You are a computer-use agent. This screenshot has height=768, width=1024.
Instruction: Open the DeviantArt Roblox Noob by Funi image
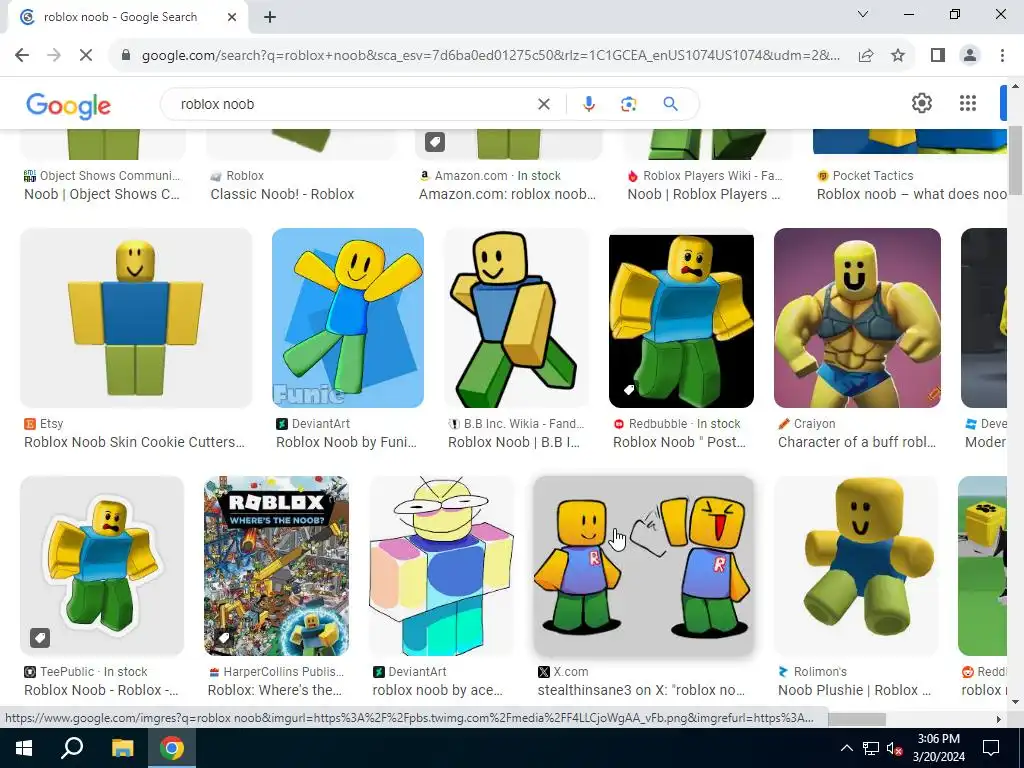(347, 318)
